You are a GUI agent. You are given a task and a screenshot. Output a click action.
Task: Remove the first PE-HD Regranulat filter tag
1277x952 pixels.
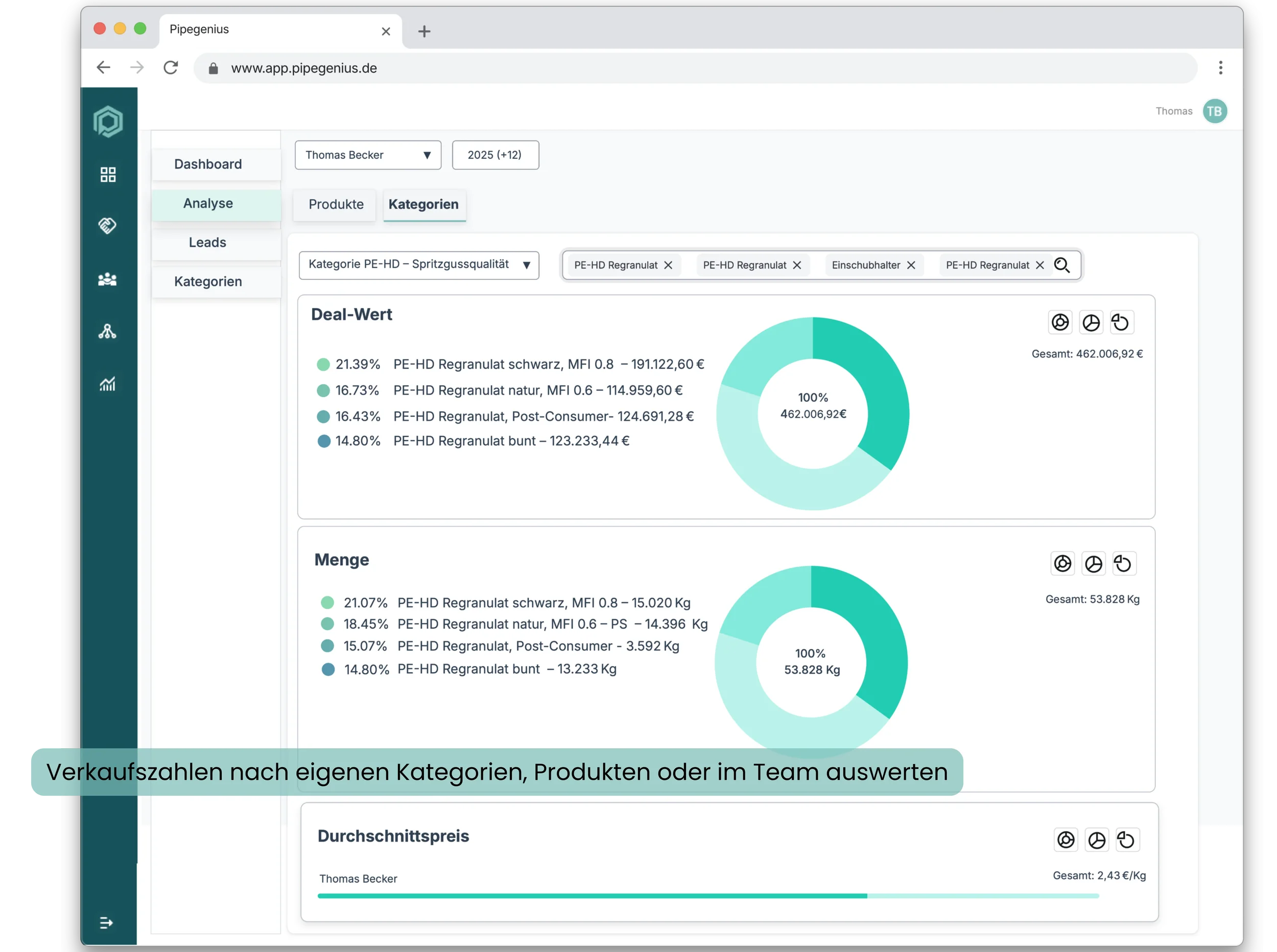click(668, 265)
